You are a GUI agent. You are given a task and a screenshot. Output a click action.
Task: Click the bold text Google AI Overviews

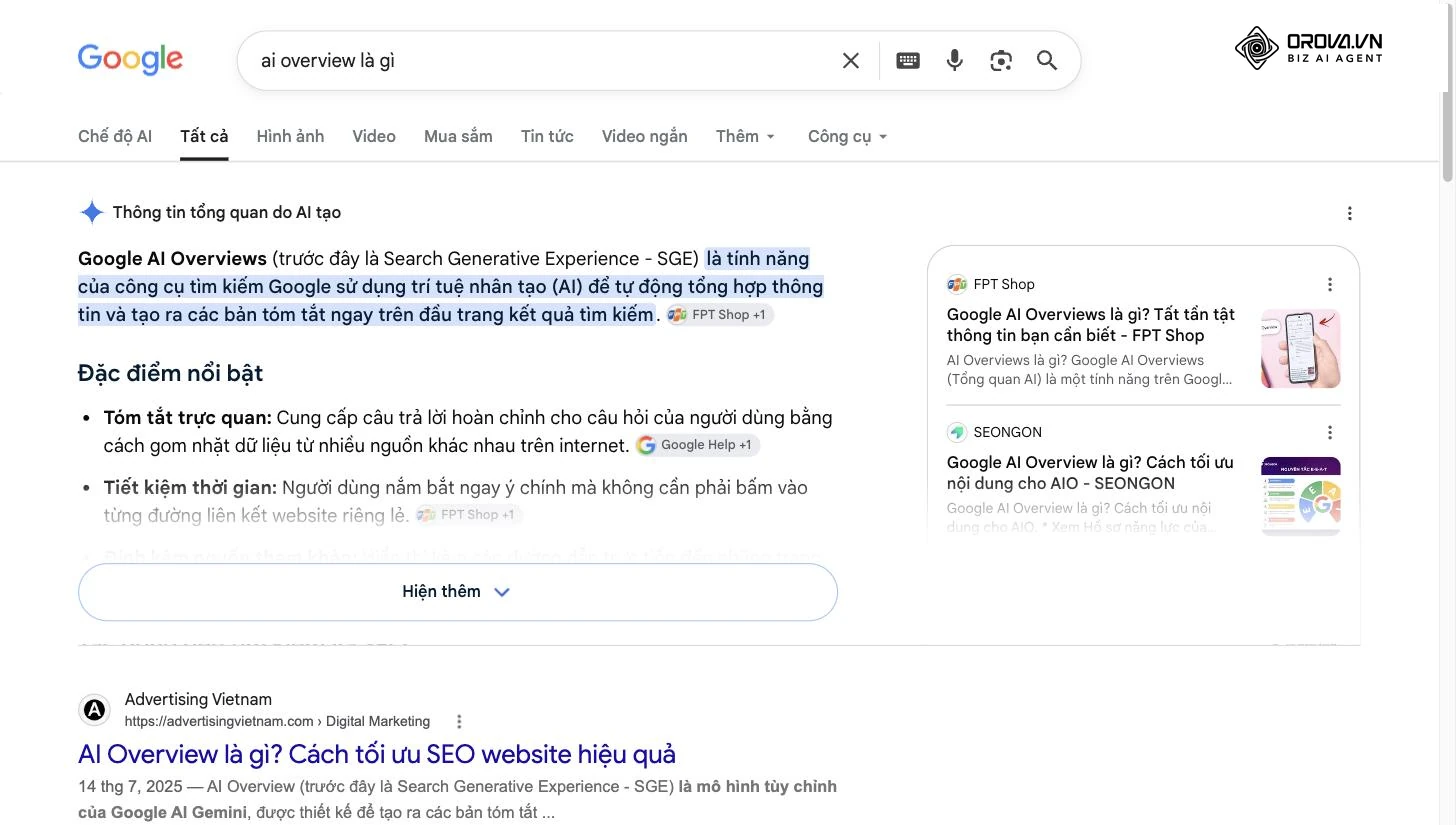[x=172, y=258]
